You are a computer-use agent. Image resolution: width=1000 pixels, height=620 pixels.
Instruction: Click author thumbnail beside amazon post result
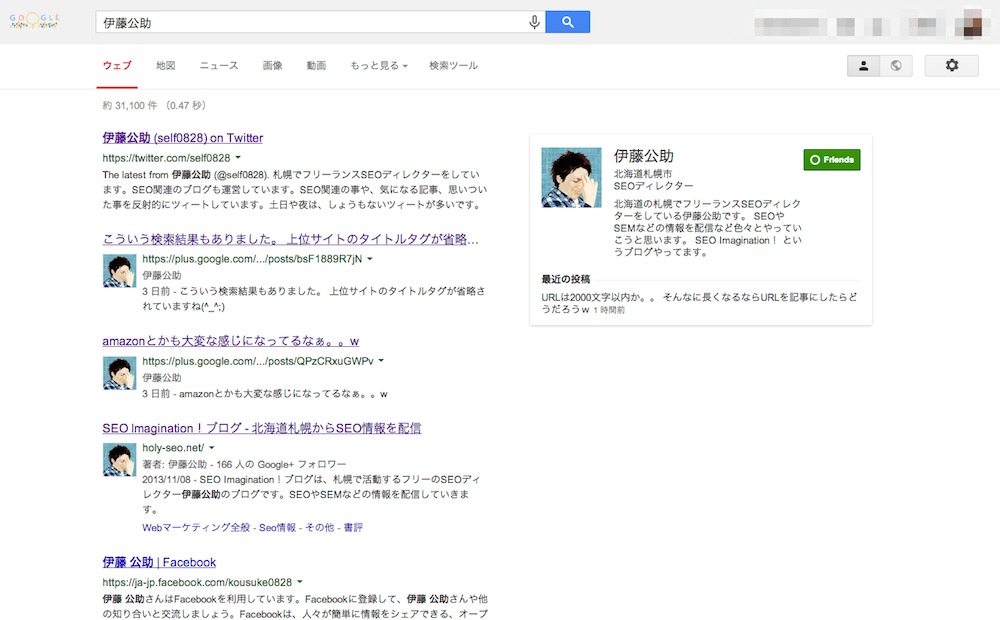(x=119, y=373)
